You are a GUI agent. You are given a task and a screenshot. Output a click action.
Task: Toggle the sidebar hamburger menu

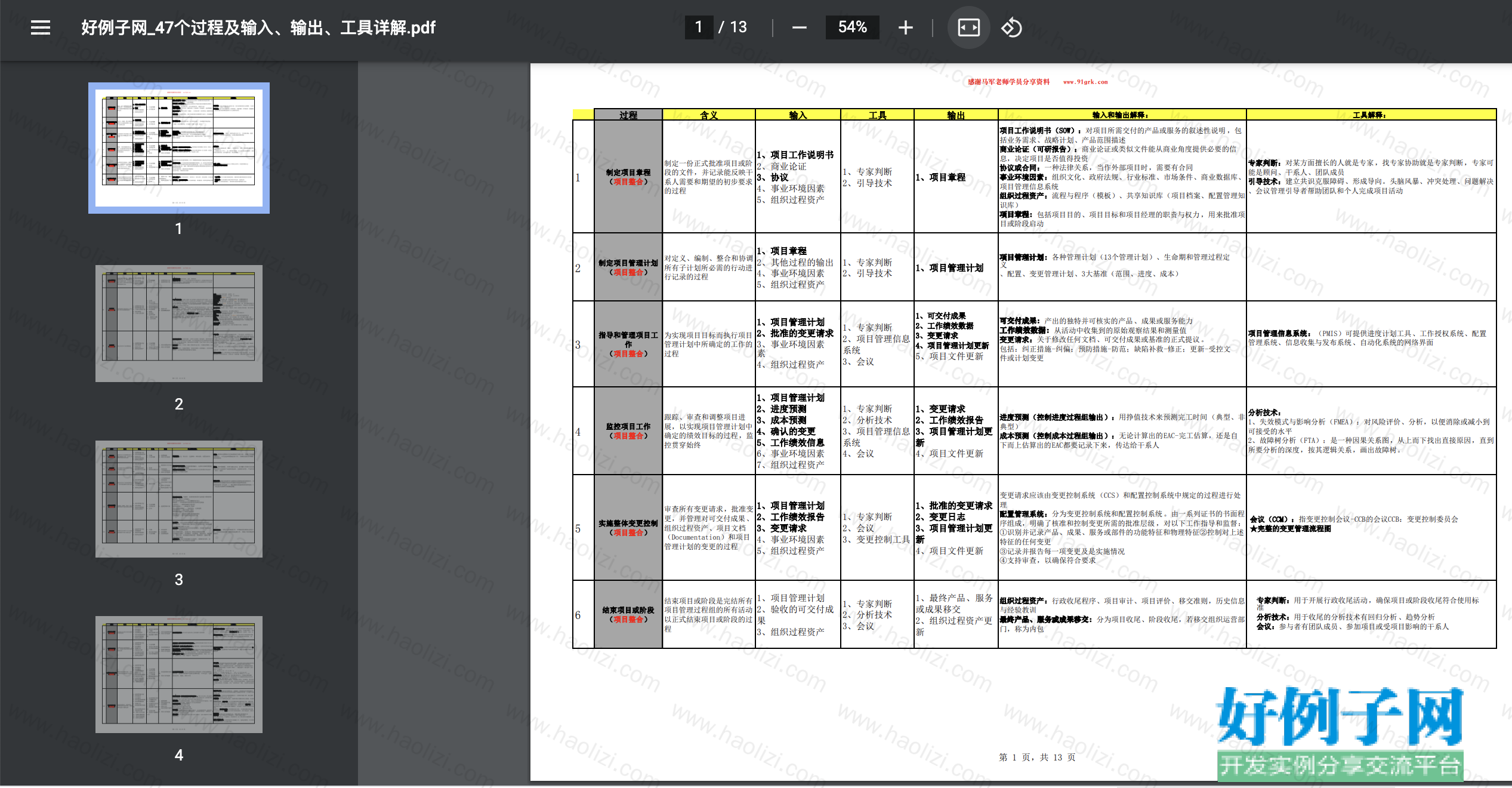(x=41, y=27)
